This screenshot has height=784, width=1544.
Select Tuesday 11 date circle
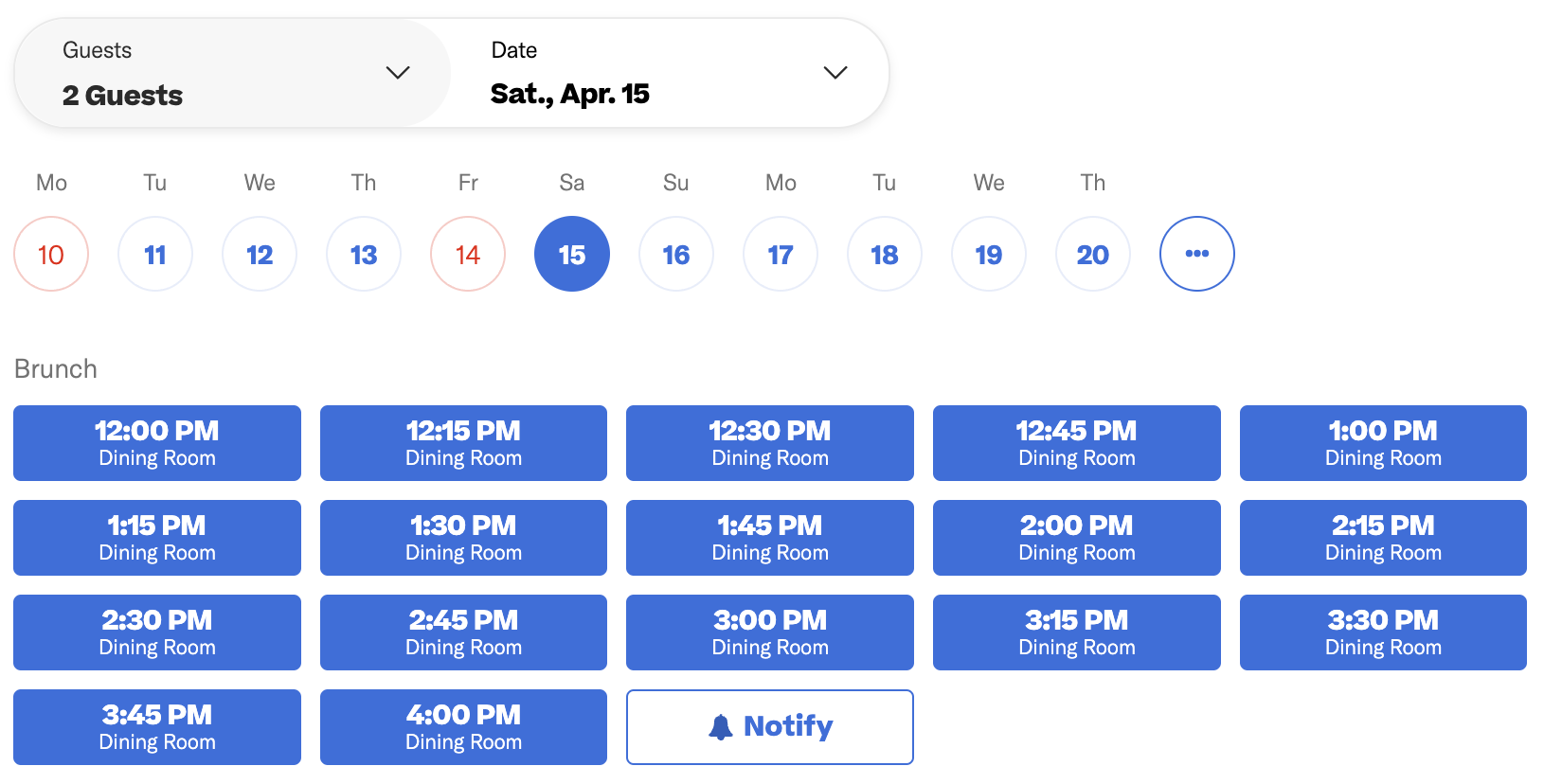155,254
